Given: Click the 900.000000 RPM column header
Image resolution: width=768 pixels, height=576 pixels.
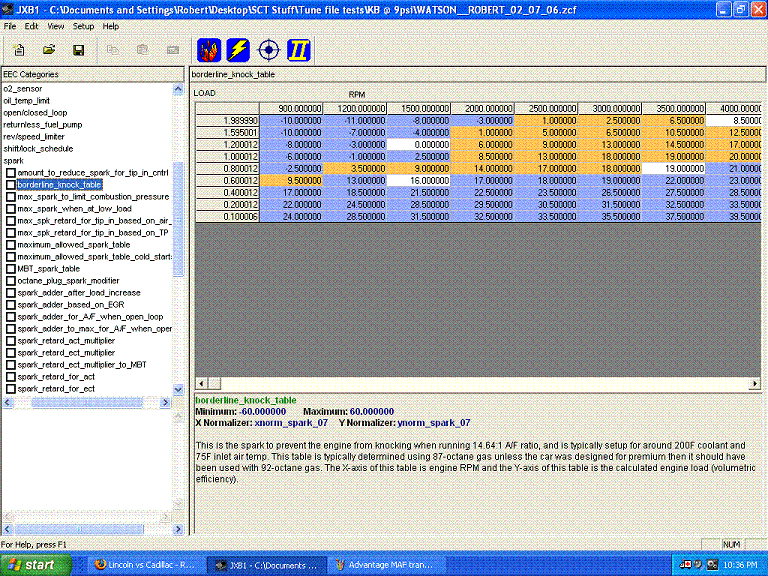Looking at the screenshot, I should pos(291,109).
